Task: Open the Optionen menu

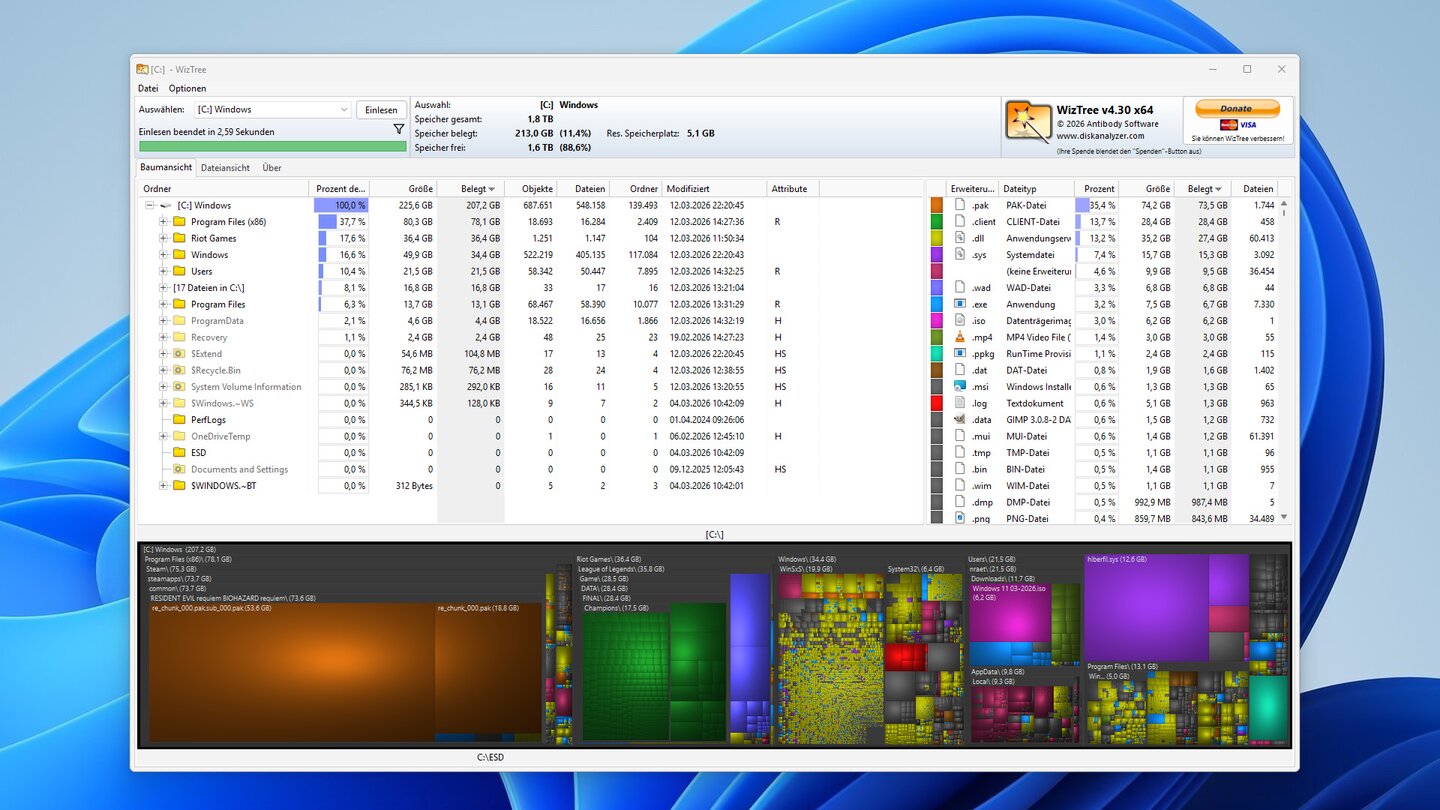Action: [187, 89]
